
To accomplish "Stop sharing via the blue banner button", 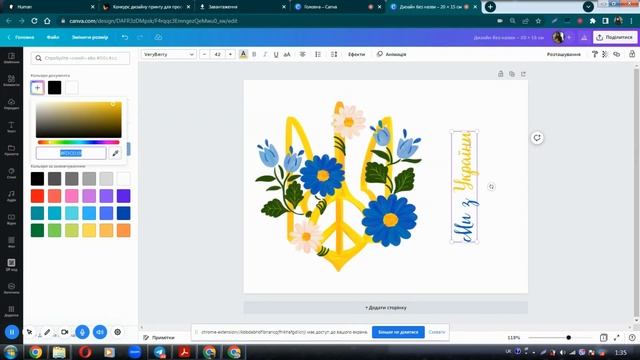I will point(398,332).
